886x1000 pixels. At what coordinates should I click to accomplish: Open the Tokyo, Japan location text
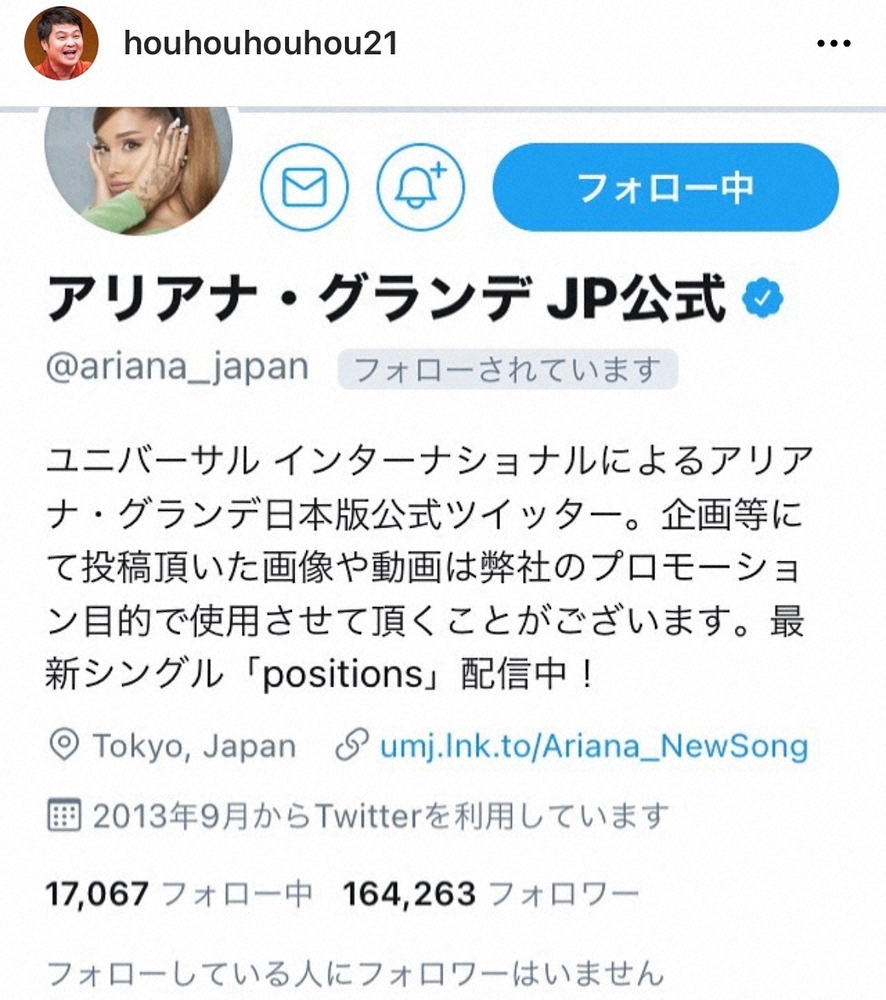[195, 746]
